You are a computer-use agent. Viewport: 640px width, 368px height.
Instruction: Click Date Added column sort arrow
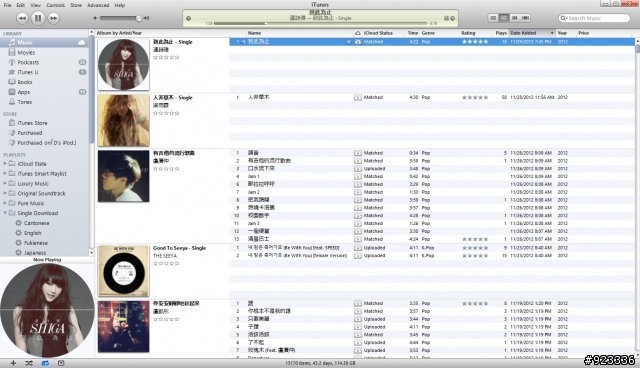[552, 33]
